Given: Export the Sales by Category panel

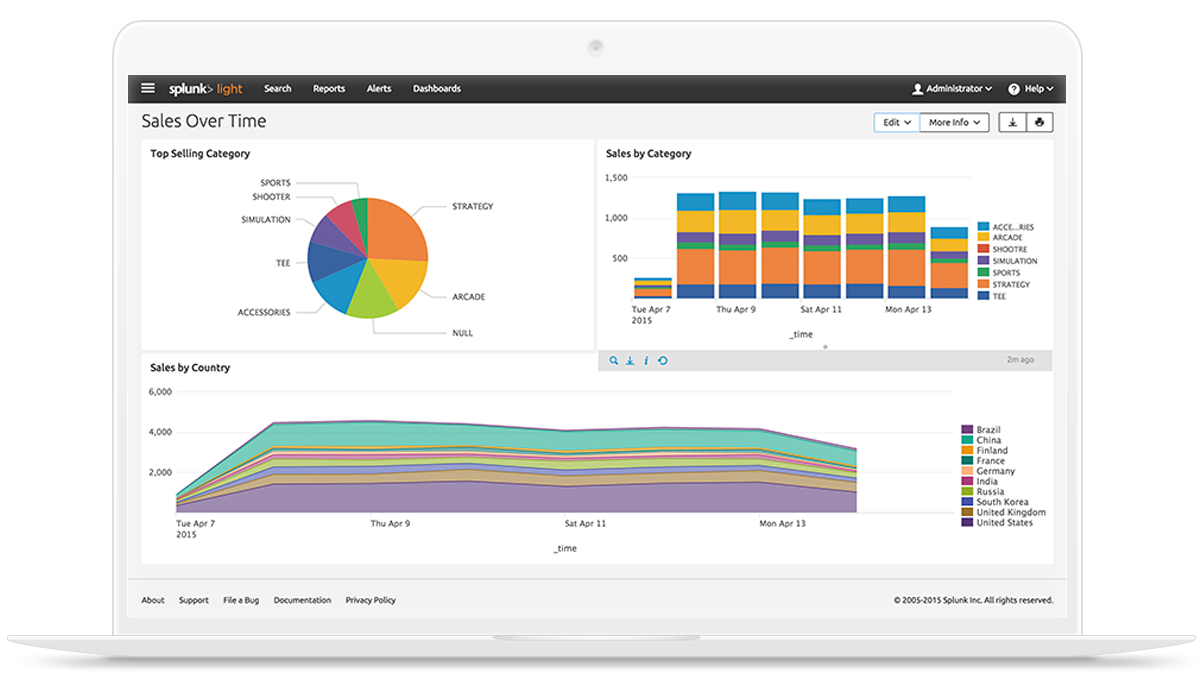Looking at the screenshot, I should [x=630, y=361].
